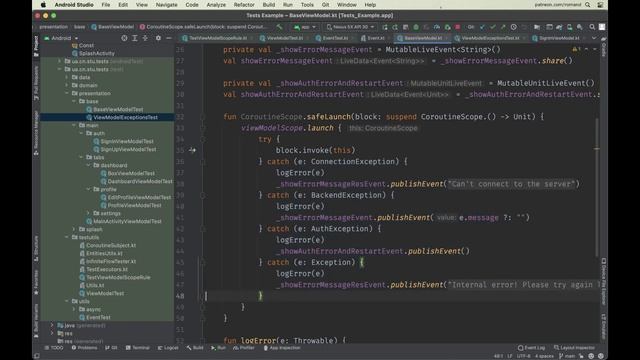Click the Stop button in the toolbar

click(458, 27)
